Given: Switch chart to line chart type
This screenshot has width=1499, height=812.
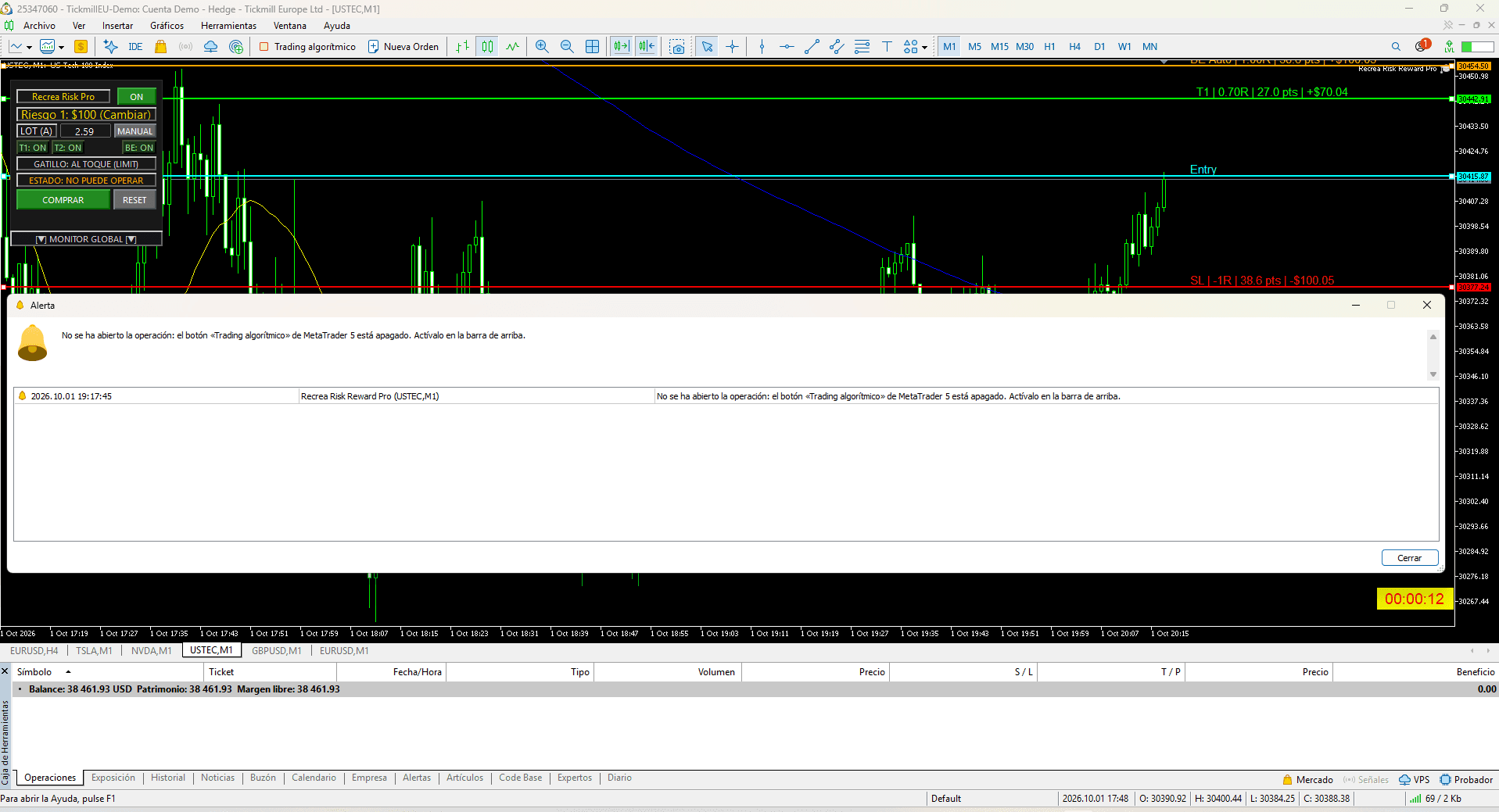Looking at the screenshot, I should pos(512,47).
